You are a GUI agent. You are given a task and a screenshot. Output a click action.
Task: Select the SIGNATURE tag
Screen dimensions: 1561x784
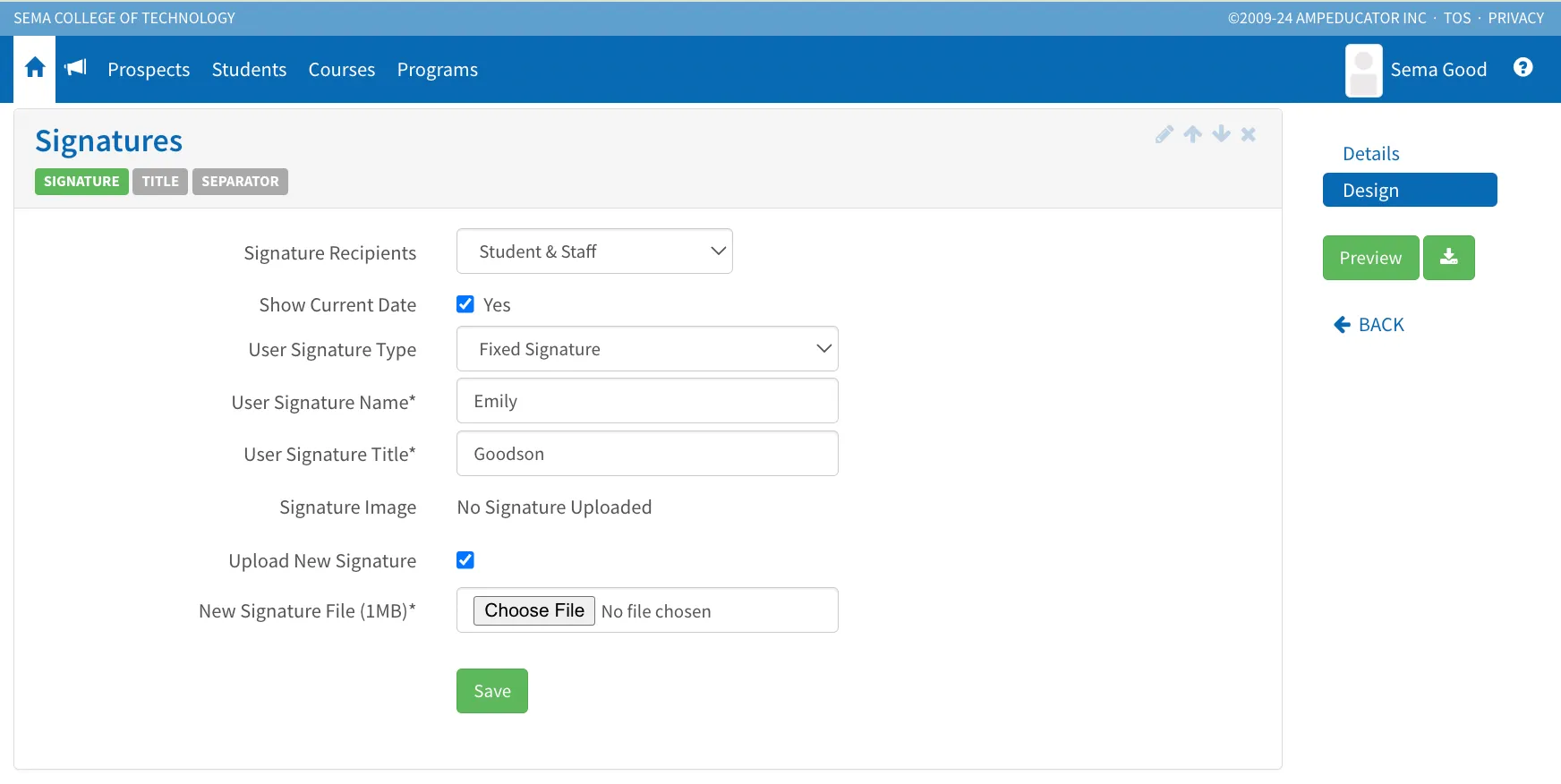[x=81, y=182]
